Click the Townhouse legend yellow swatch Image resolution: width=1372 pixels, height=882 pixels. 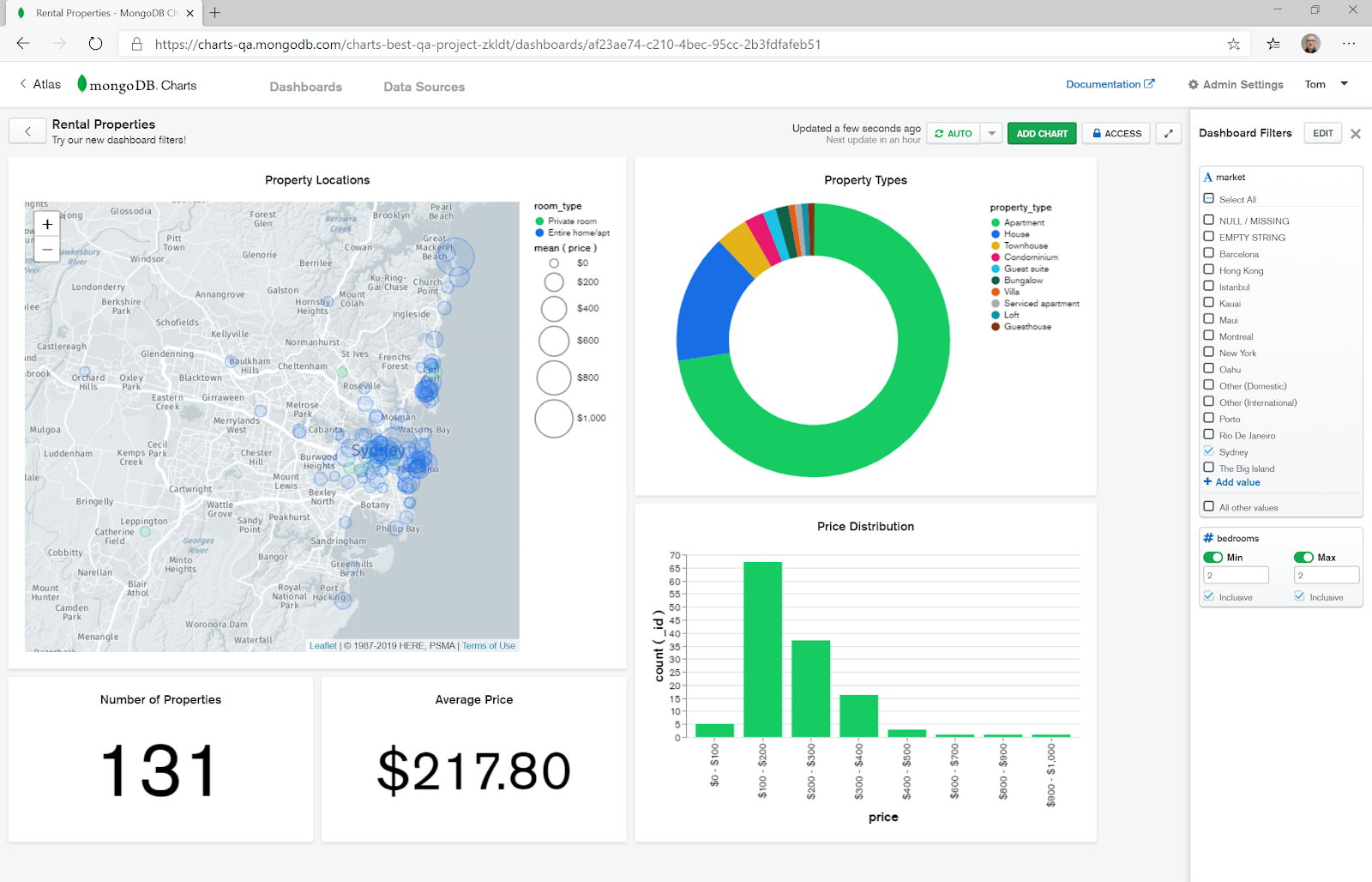[x=996, y=245]
